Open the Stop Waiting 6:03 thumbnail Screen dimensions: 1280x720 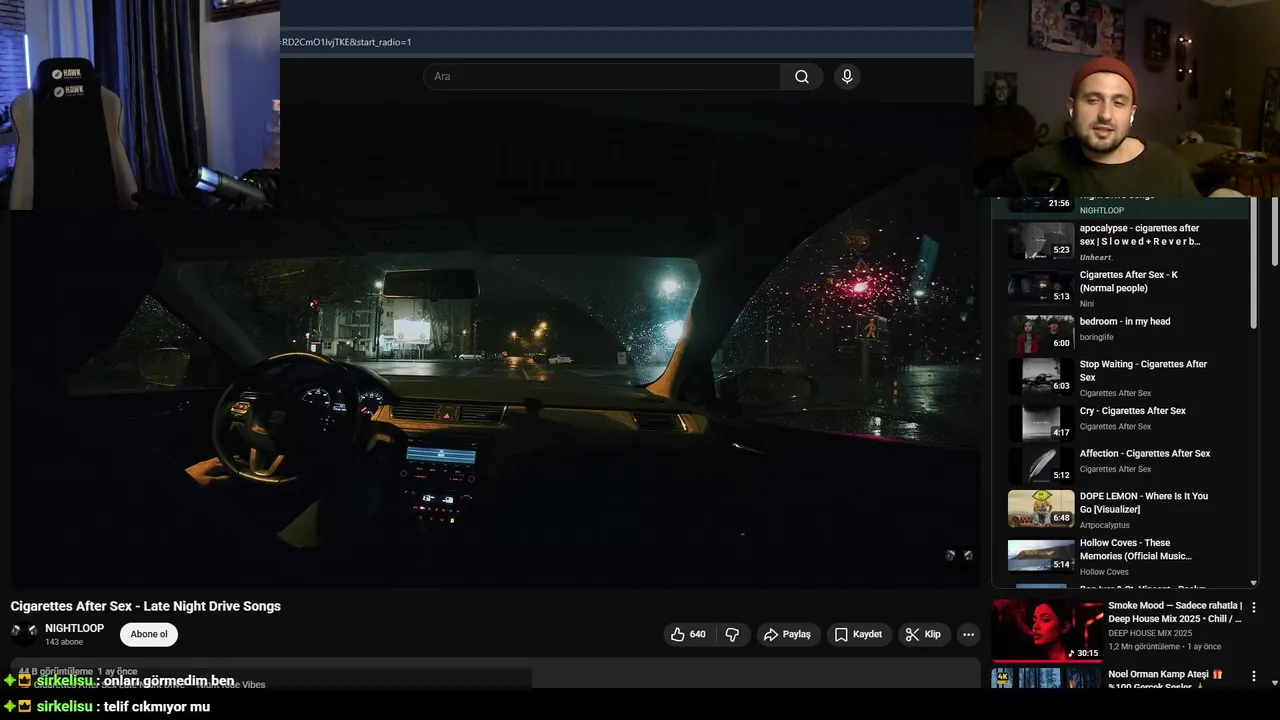[x=1041, y=377]
